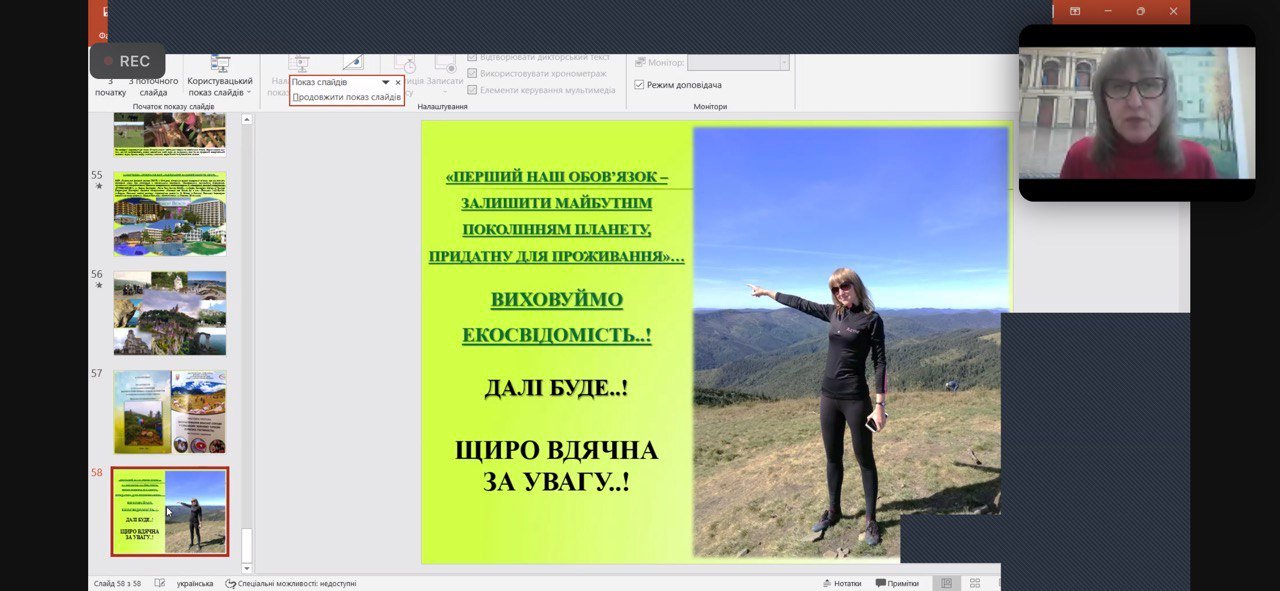
Task: Switch to Slide Sorter view icon
Action: tap(975, 583)
